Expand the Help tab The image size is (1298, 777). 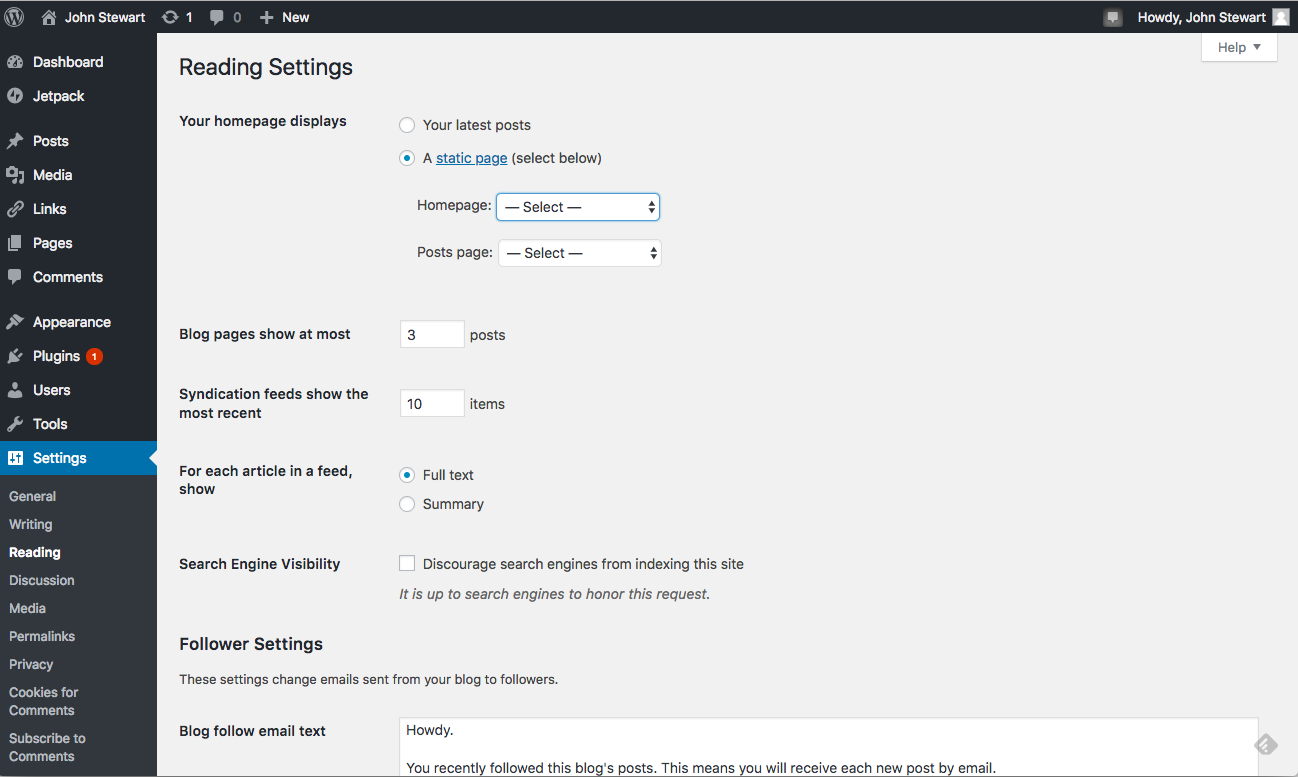tap(1239, 47)
